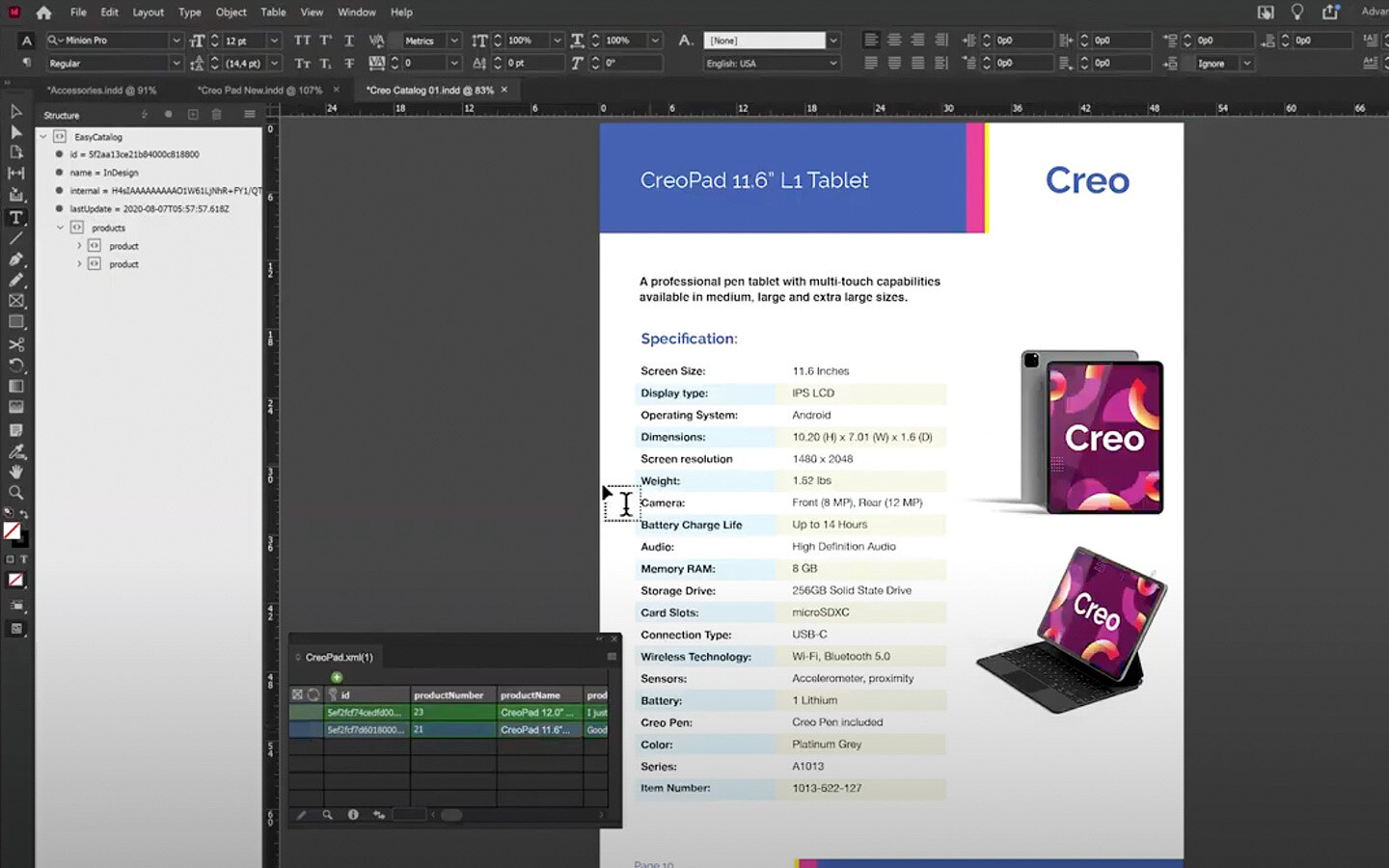Image resolution: width=1389 pixels, height=868 pixels.
Task: Click the productNumber column header
Action: click(453, 694)
